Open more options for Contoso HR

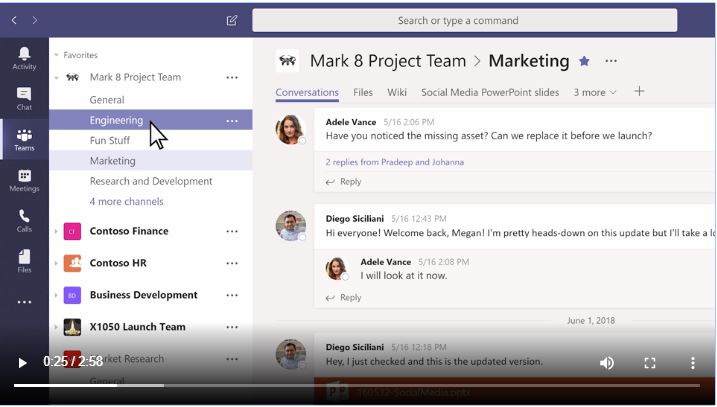[x=232, y=263]
